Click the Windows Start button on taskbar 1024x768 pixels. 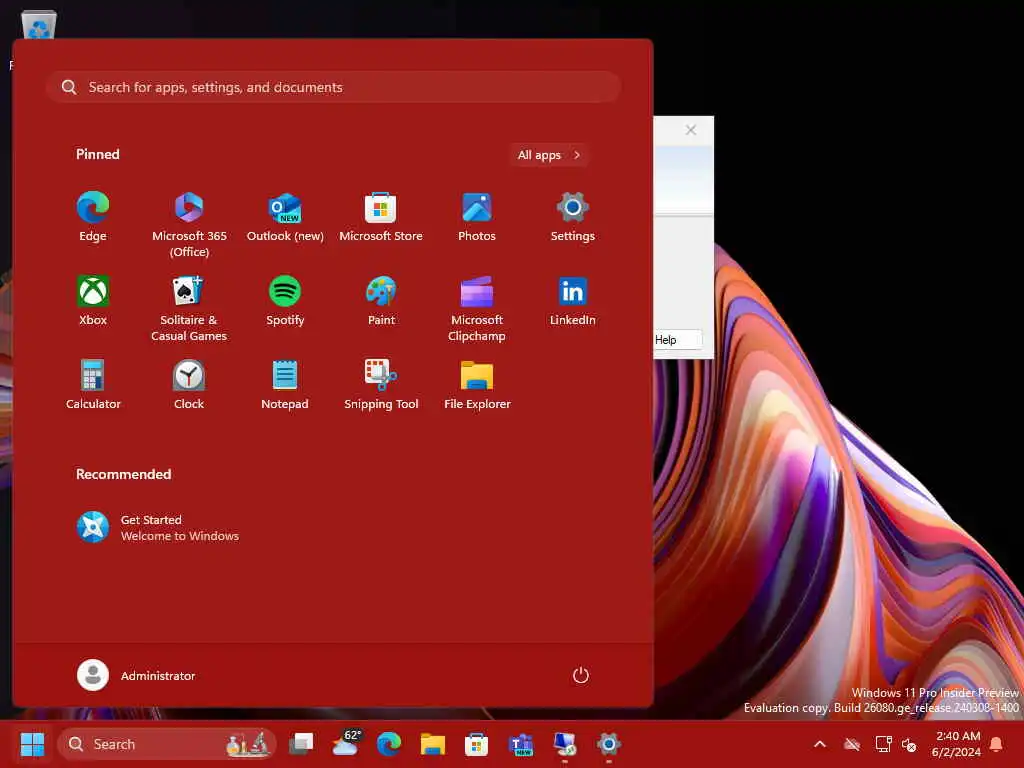pos(32,744)
